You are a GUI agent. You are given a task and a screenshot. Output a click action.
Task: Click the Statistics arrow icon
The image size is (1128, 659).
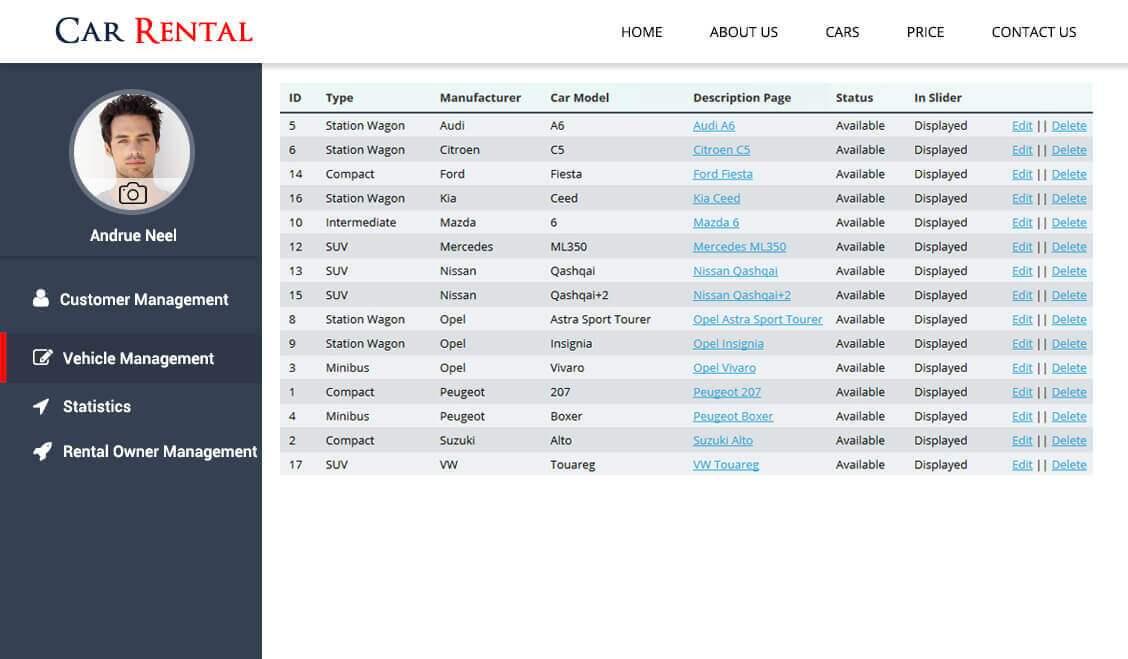[x=41, y=406]
